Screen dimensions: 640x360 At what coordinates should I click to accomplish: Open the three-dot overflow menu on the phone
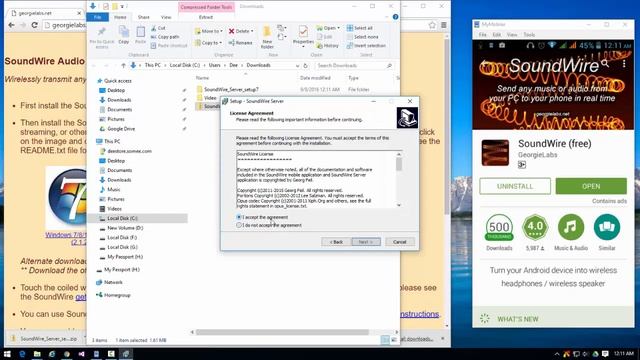(624, 64)
